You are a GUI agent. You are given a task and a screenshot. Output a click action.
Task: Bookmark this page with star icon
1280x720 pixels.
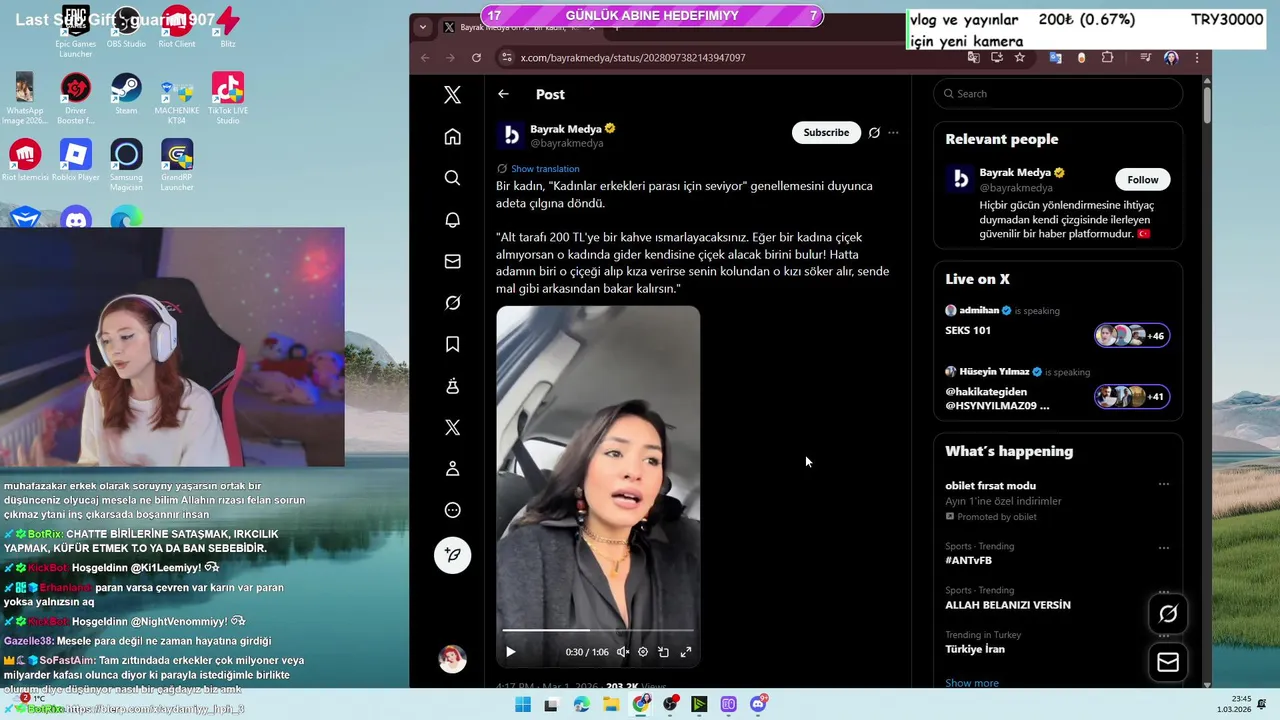click(x=1020, y=58)
